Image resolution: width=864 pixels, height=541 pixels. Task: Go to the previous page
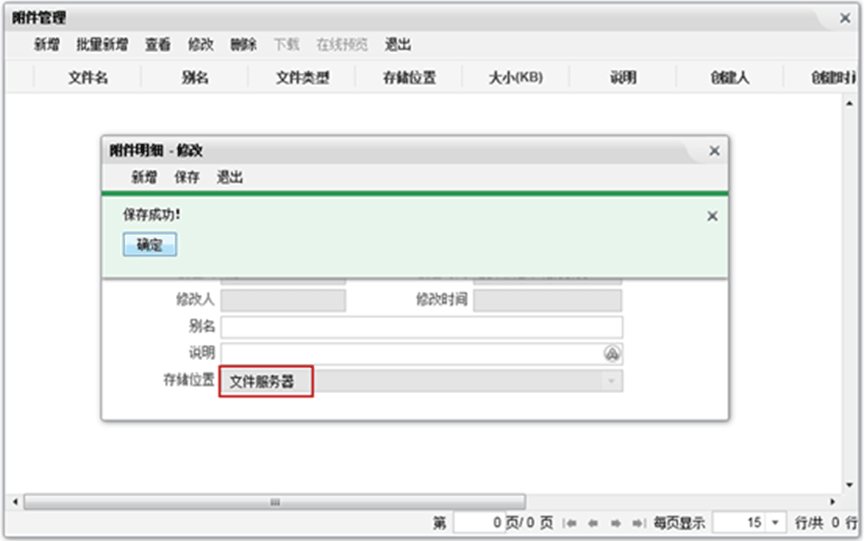click(x=593, y=523)
